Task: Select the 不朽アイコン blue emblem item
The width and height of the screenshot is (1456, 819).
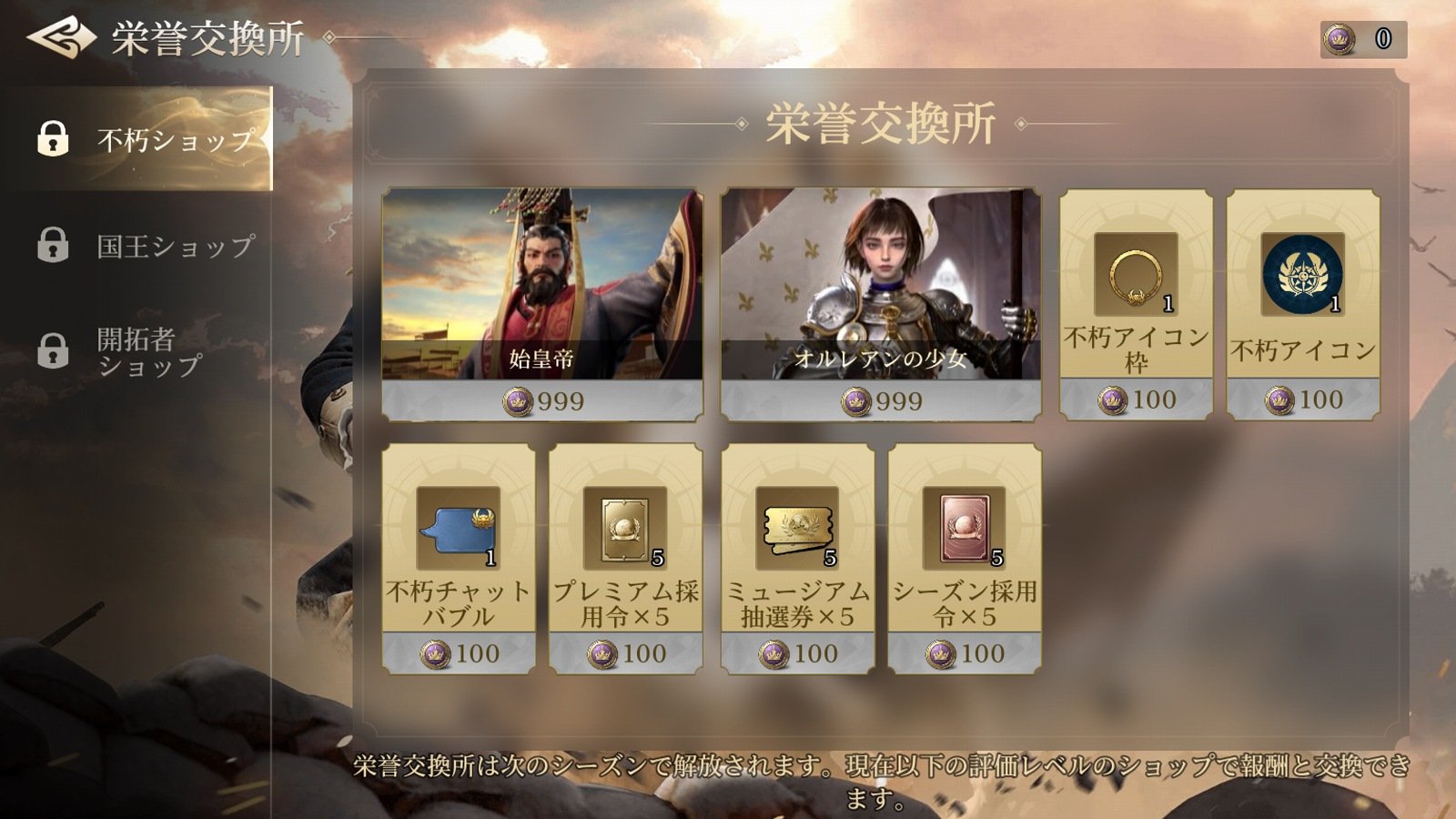Action: [x=1303, y=275]
